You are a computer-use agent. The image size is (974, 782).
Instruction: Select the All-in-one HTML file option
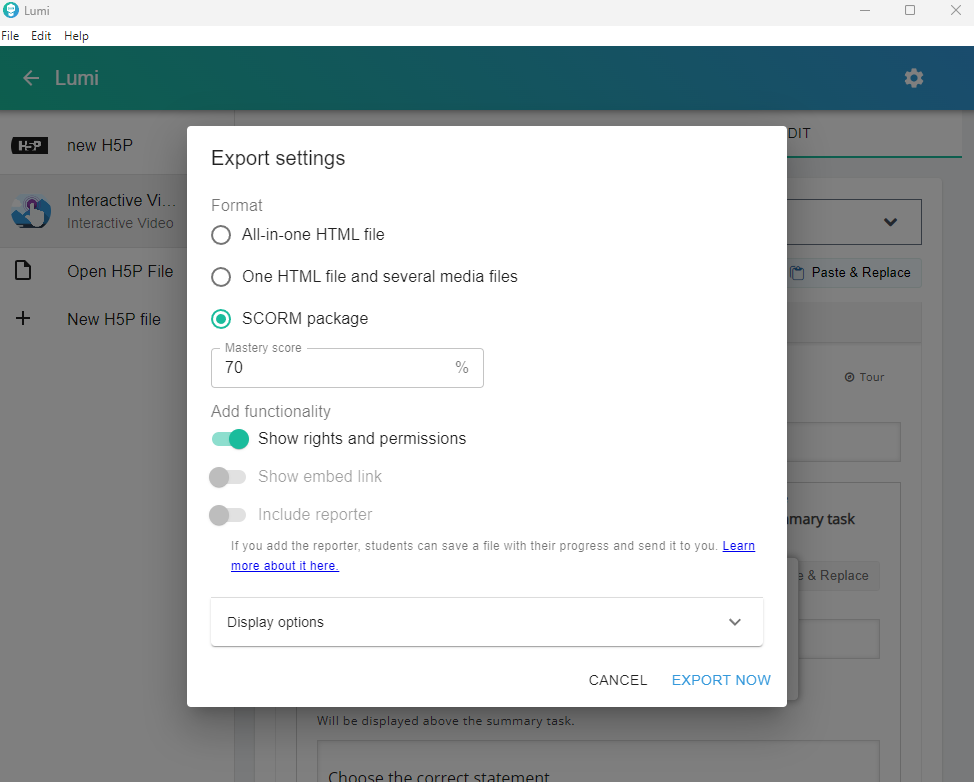point(221,235)
